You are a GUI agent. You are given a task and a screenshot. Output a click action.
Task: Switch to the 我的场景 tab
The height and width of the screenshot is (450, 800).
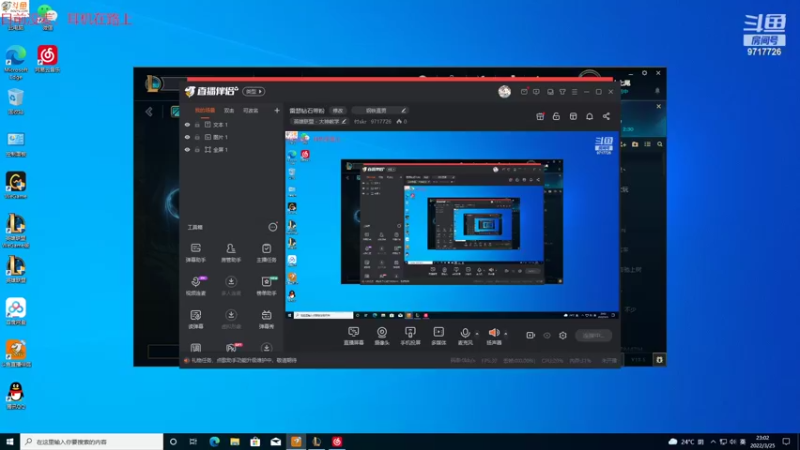tap(205, 110)
